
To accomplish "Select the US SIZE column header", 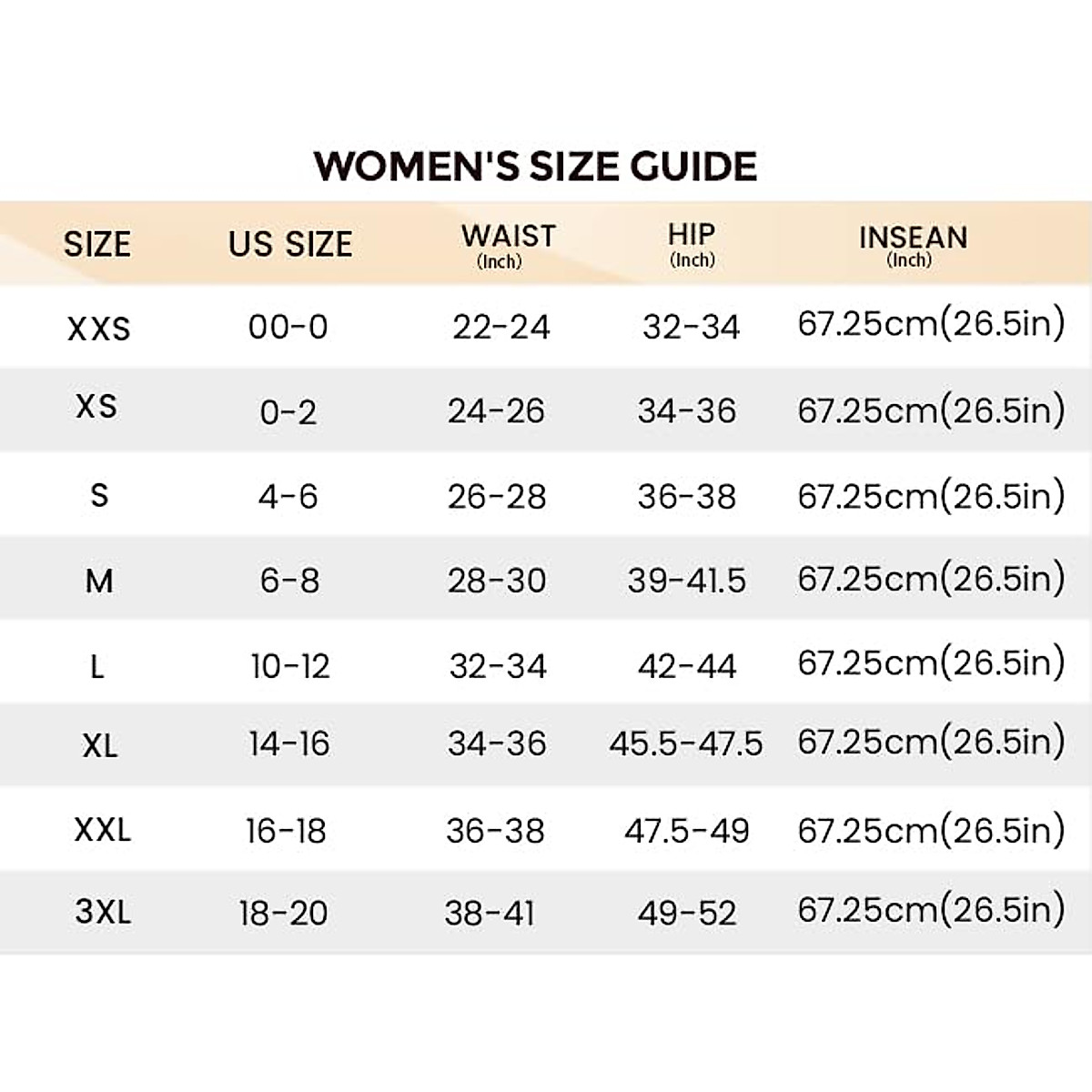I will coord(290,244).
